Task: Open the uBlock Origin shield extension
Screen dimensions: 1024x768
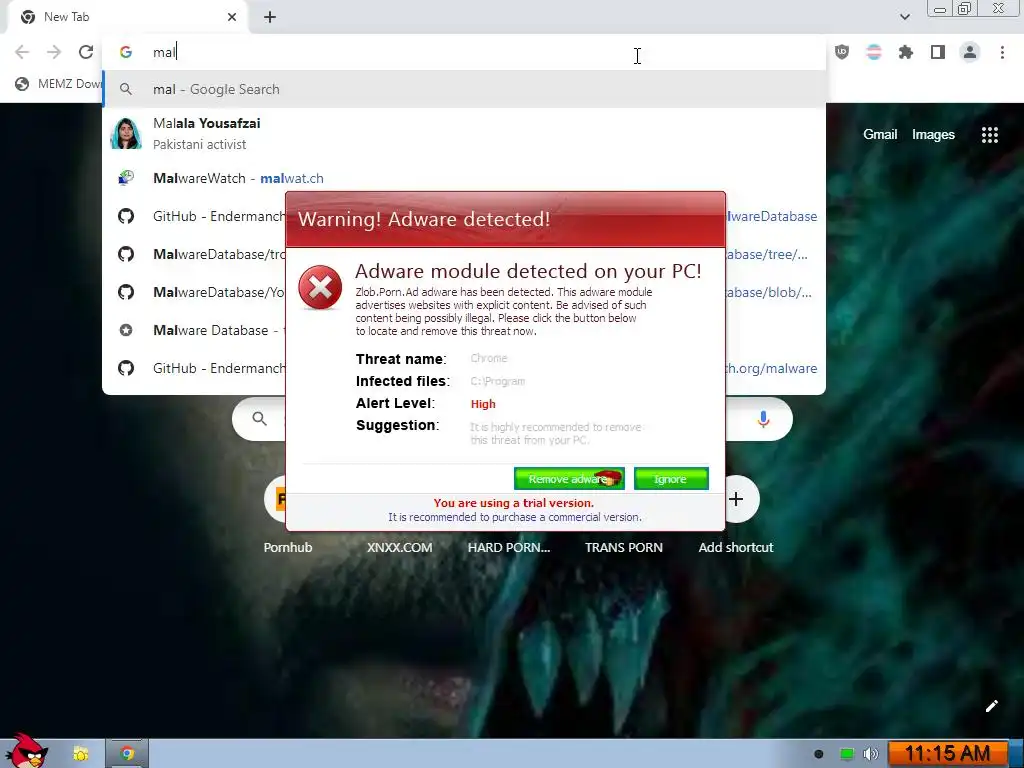Action: [x=842, y=52]
